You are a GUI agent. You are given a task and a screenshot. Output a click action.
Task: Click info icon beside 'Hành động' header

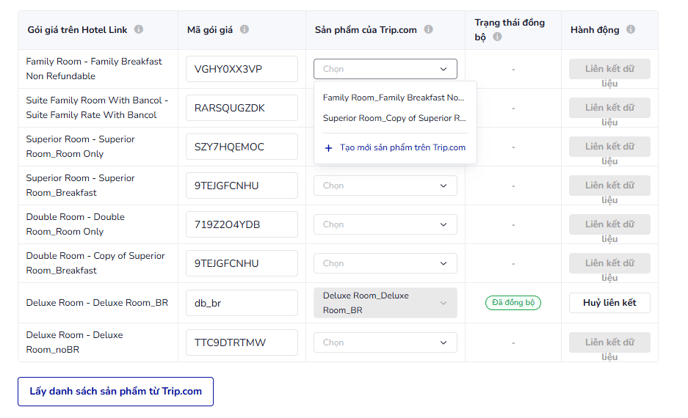click(630, 30)
